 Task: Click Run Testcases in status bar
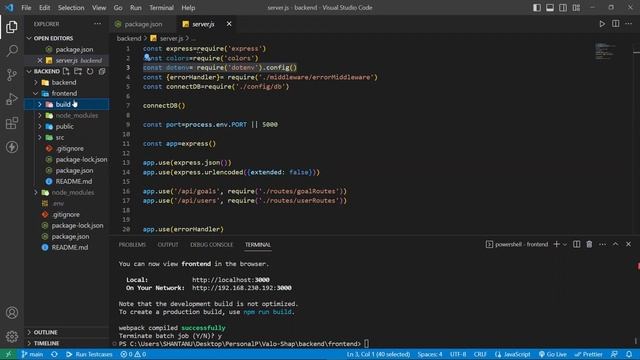[89, 354]
